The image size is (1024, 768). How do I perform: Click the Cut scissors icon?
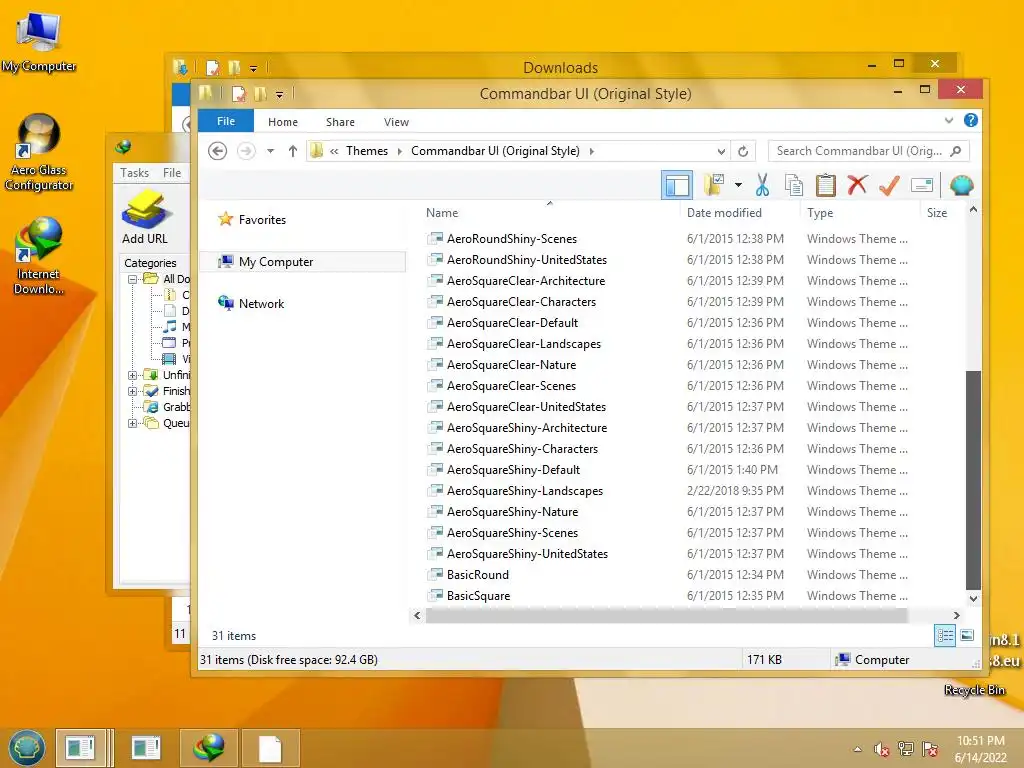762,185
